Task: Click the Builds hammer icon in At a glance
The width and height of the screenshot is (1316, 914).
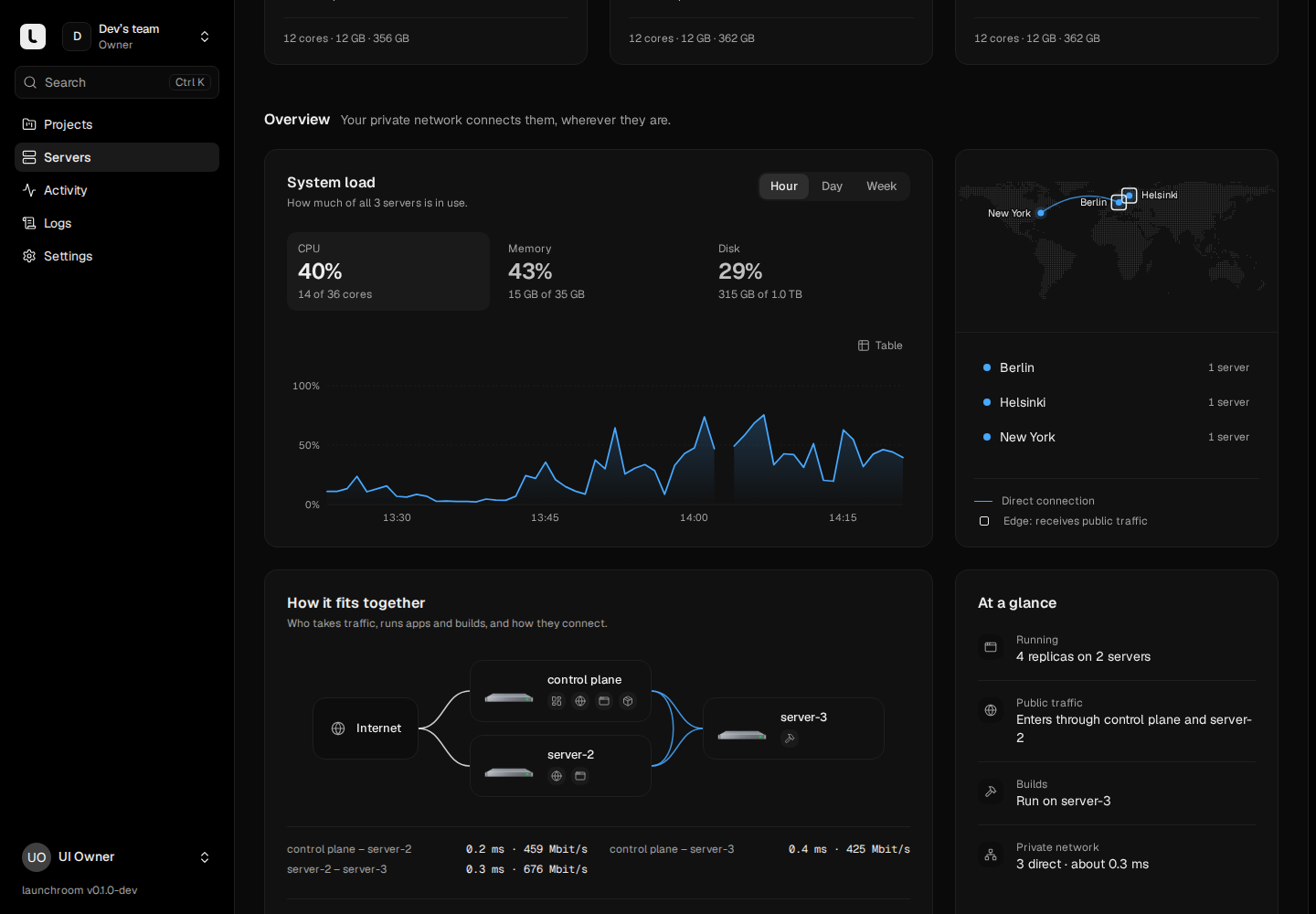Action: tap(991, 792)
